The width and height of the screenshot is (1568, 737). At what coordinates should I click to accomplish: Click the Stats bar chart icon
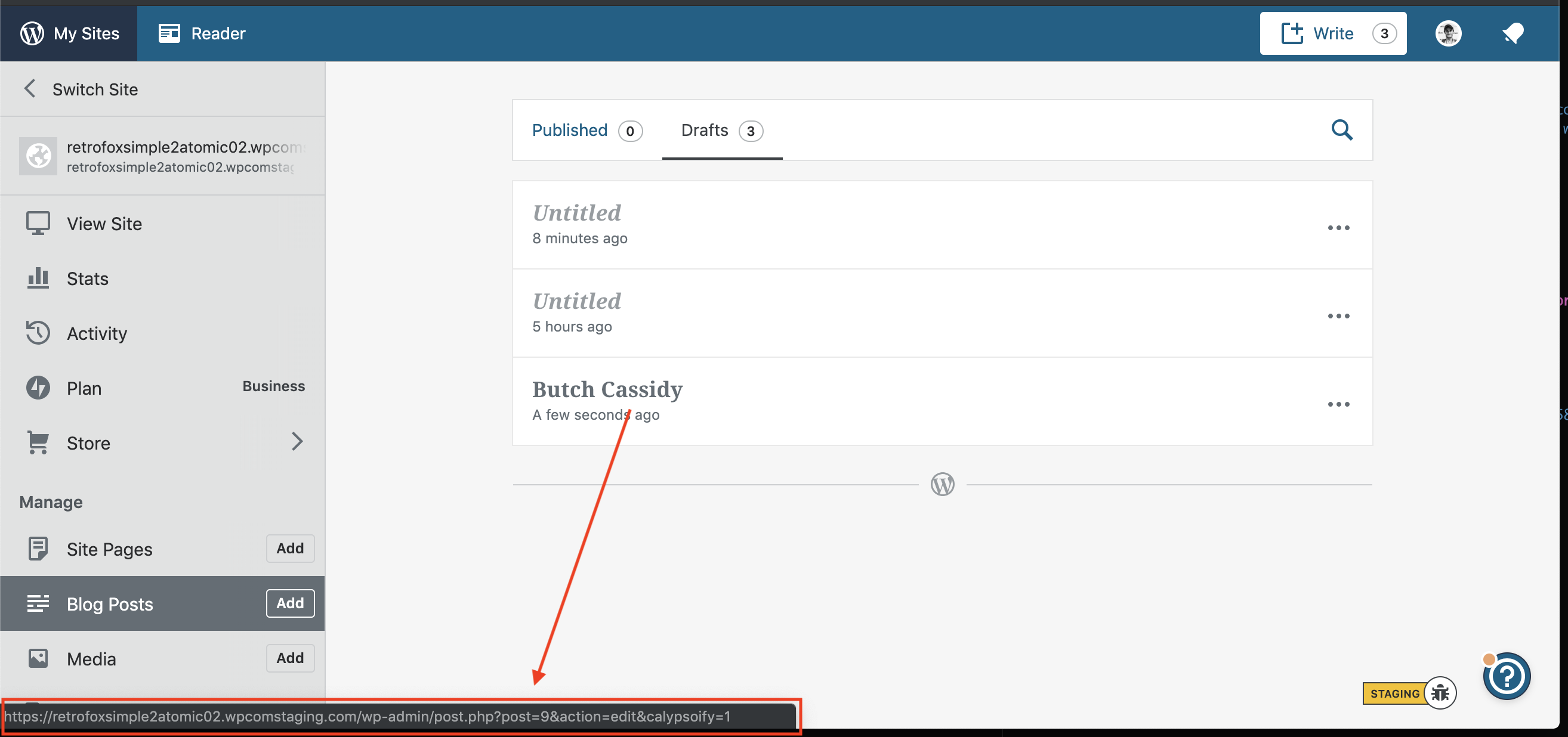(38, 278)
